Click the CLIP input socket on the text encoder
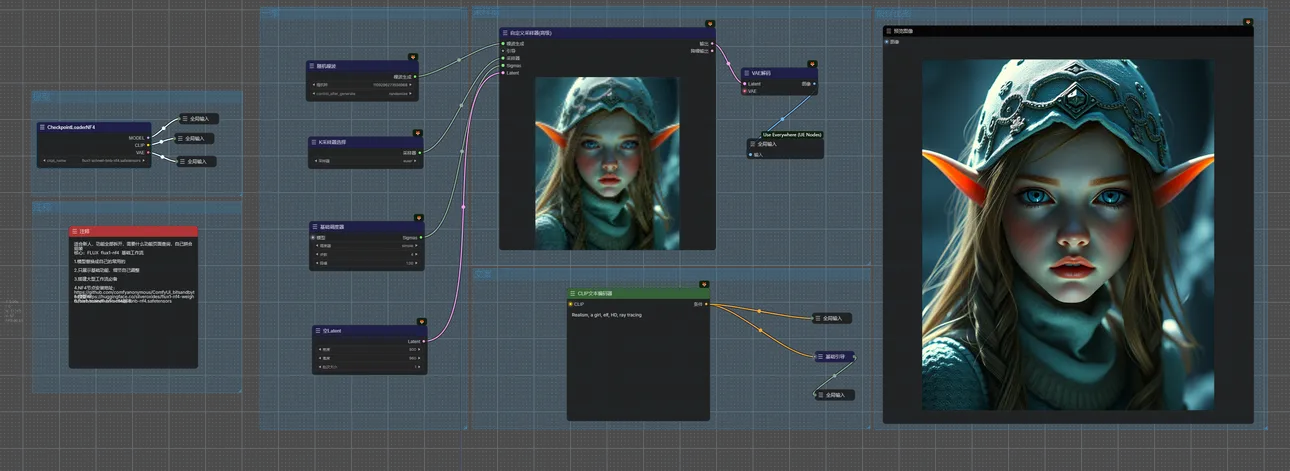Image resolution: width=1290 pixels, height=471 pixels. coord(570,304)
